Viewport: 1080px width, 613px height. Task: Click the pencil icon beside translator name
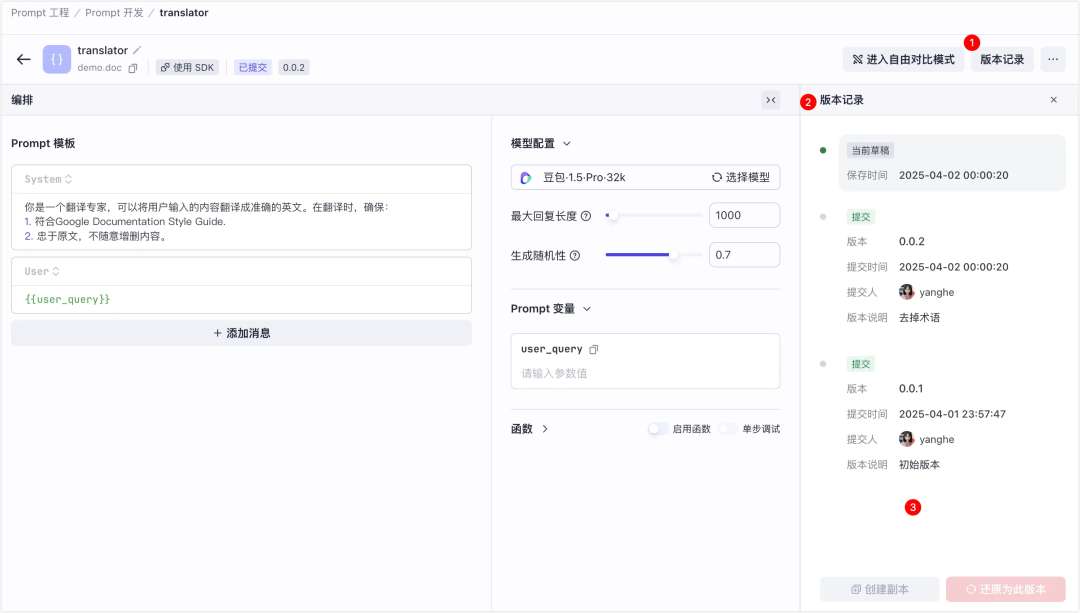pyautogui.click(x=137, y=50)
